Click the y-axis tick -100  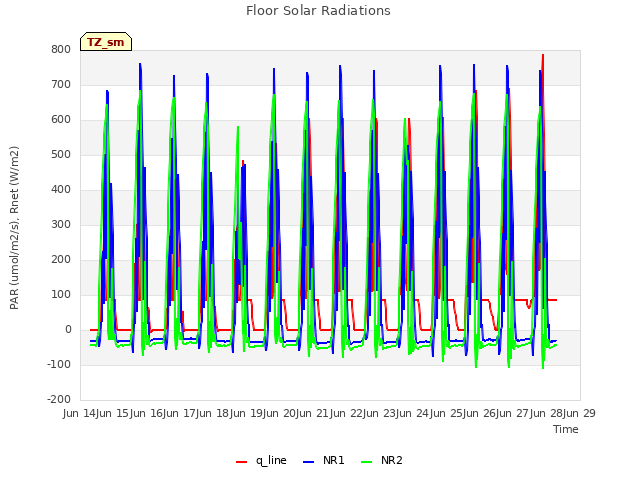(59, 364)
